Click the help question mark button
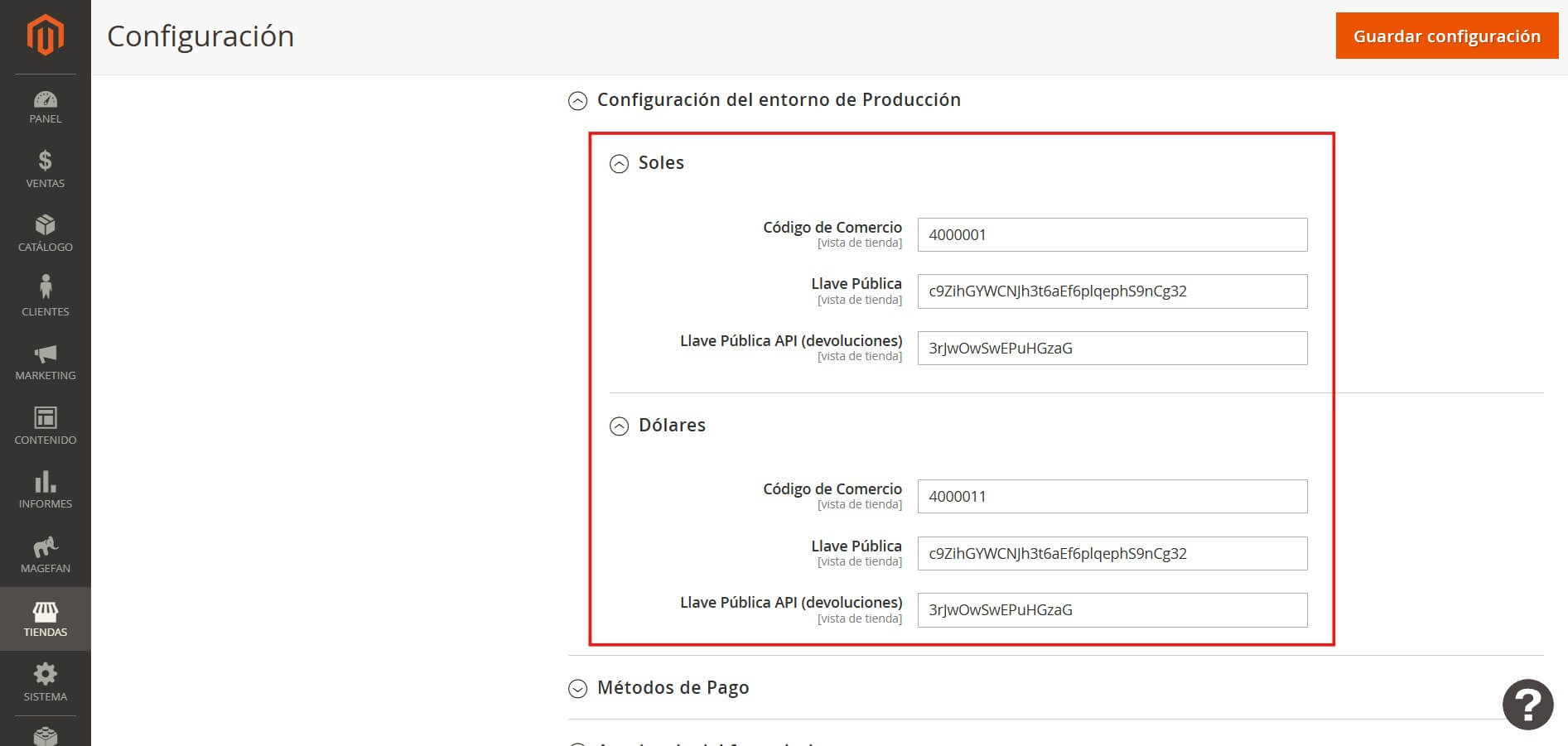The height and width of the screenshot is (746, 1568). 1527,705
